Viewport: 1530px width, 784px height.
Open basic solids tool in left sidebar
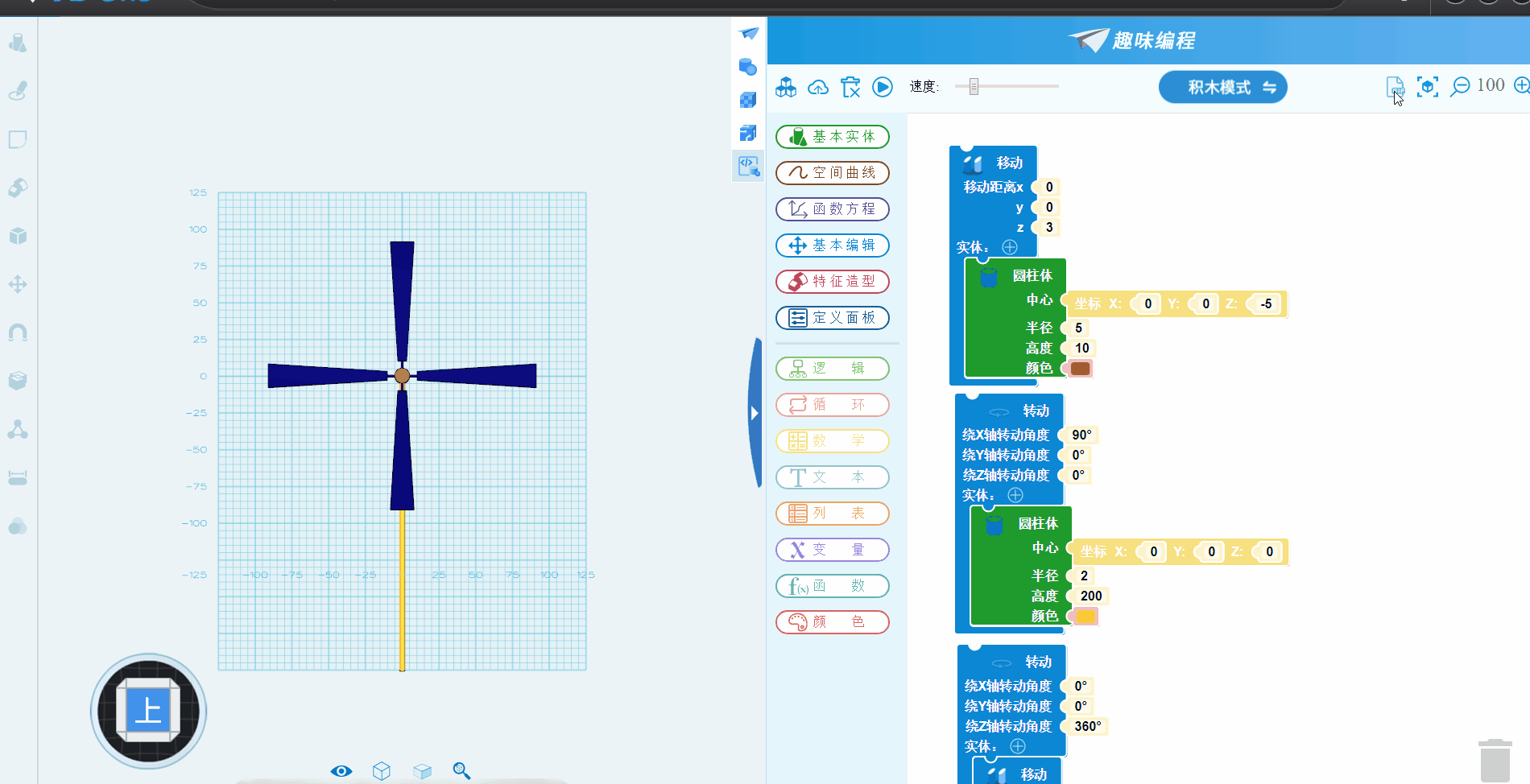(18, 43)
